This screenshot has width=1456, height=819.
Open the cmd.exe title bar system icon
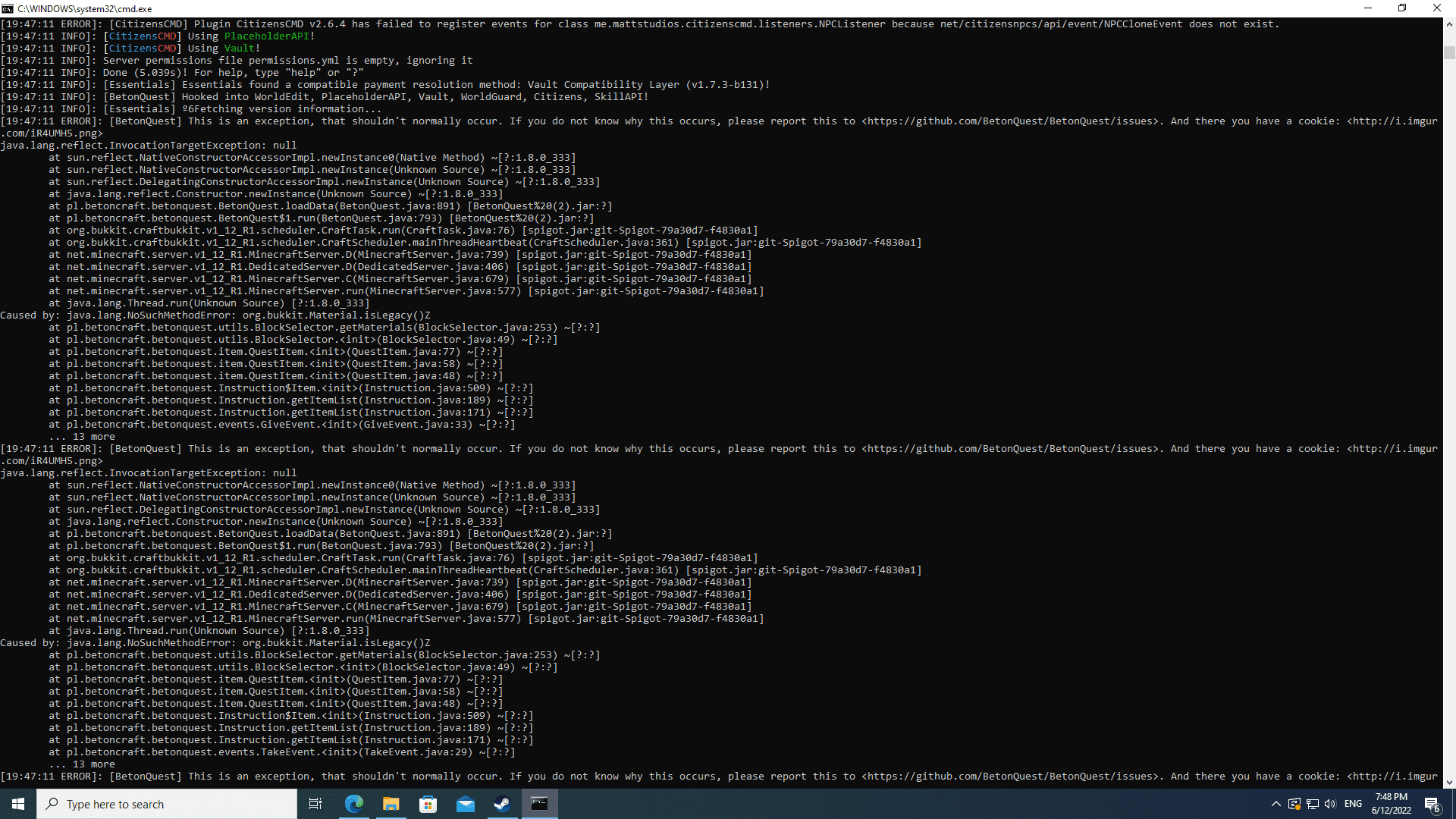click(x=8, y=8)
